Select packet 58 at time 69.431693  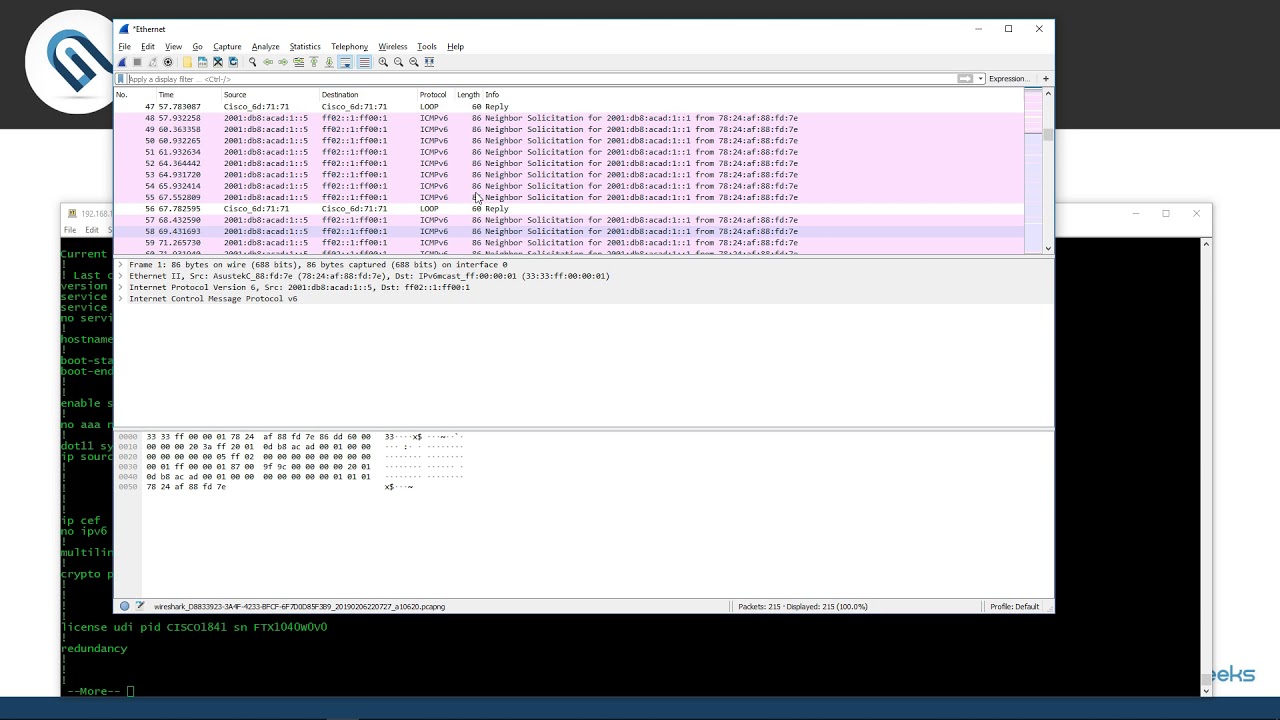(568, 232)
